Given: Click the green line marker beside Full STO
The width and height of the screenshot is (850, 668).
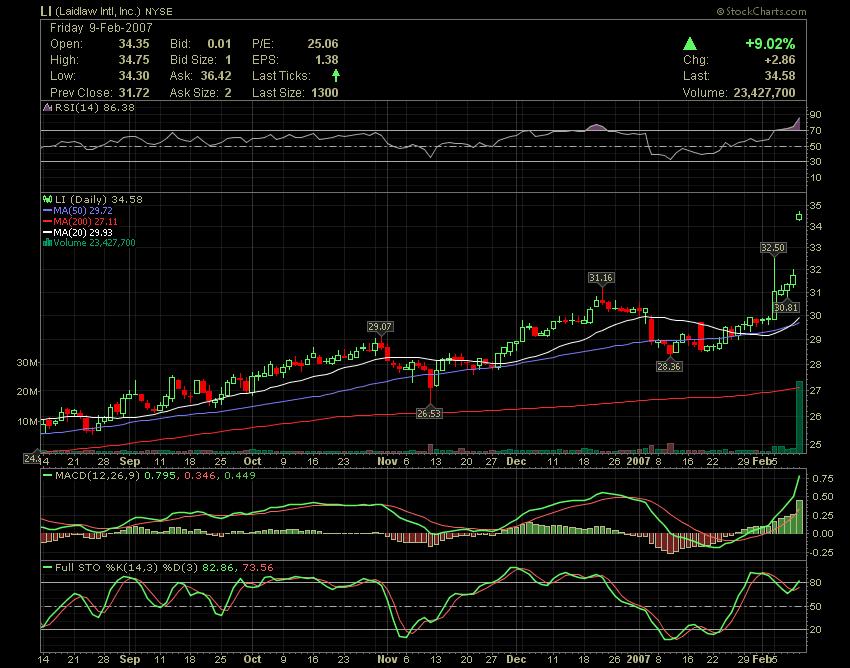Looking at the screenshot, I should click(x=48, y=568).
